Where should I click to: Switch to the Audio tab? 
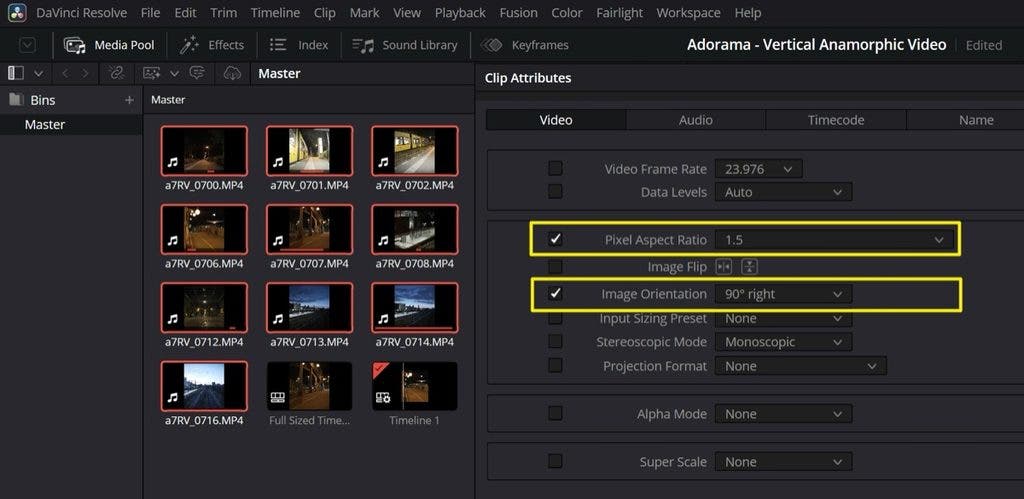point(696,120)
